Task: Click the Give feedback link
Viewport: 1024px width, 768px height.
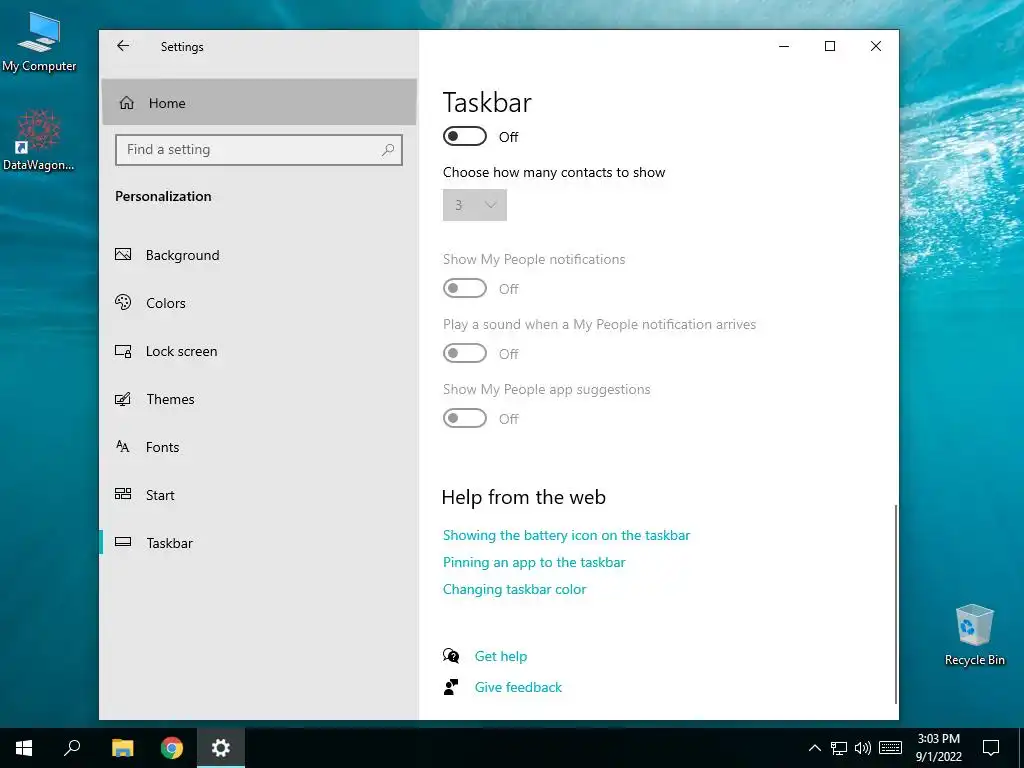Action: (519, 687)
